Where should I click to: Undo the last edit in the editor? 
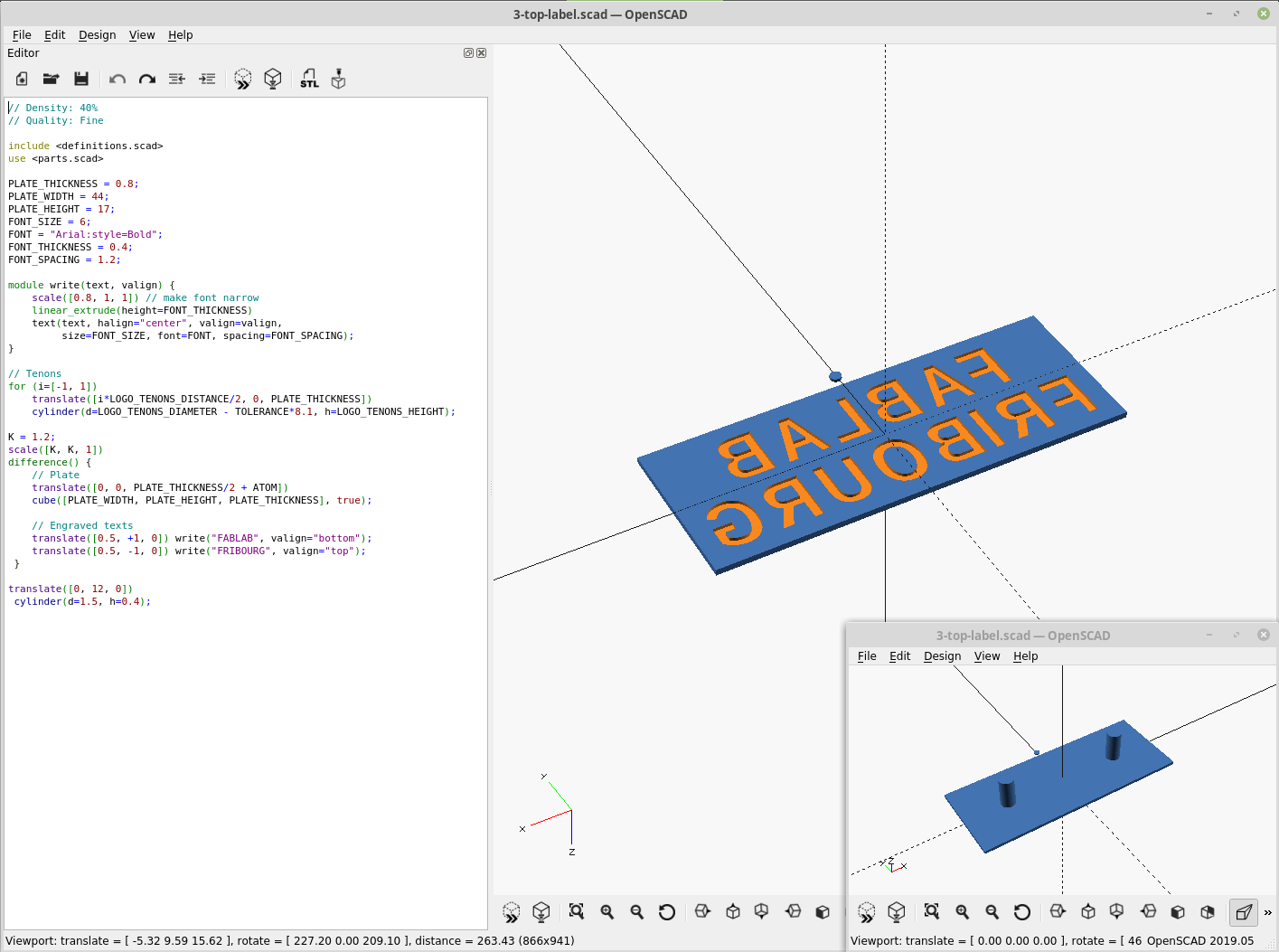point(117,79)
